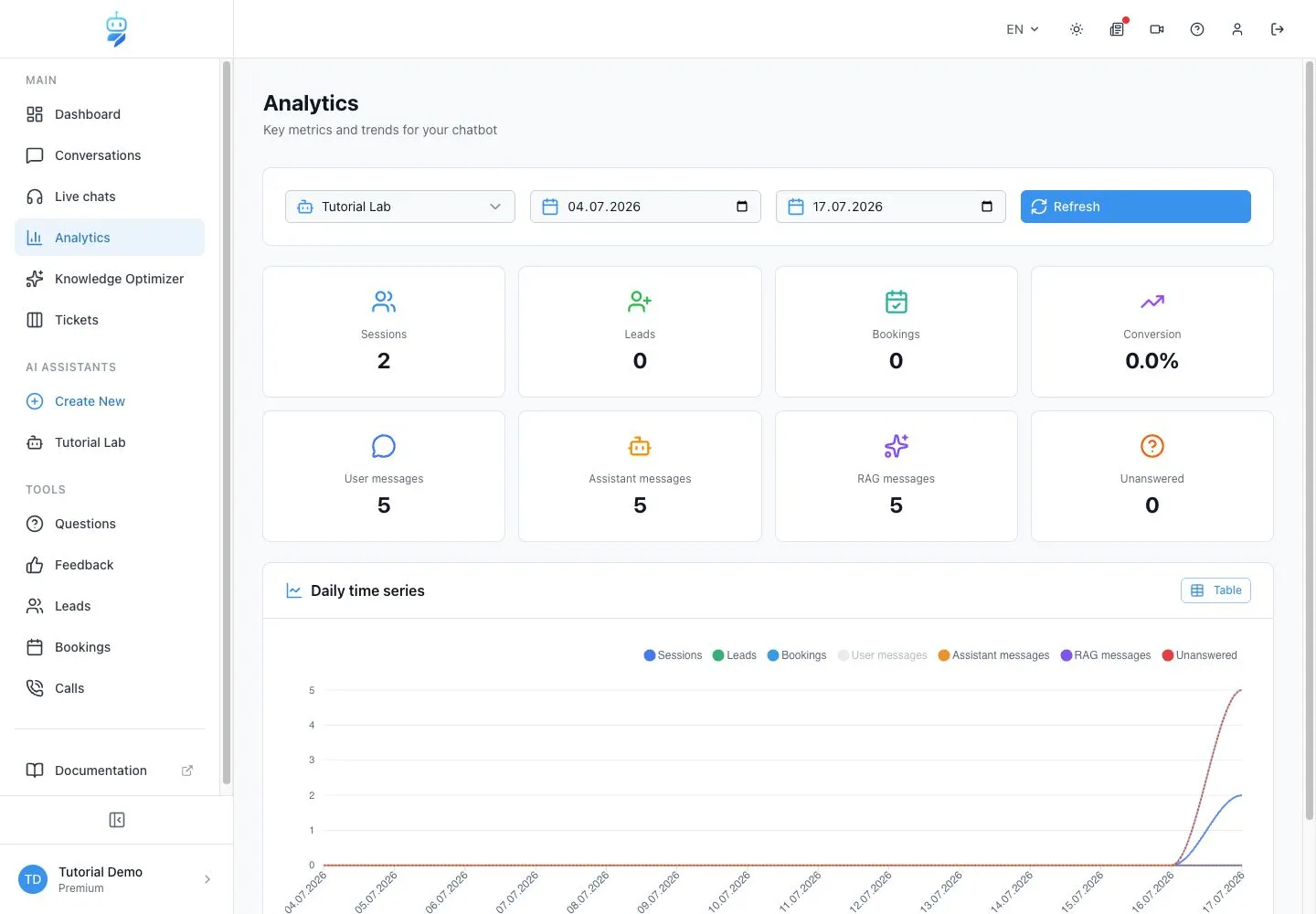Open Tickets in the sidebar
Viewport: 1316px width, 914px height.
click(110, 320)
